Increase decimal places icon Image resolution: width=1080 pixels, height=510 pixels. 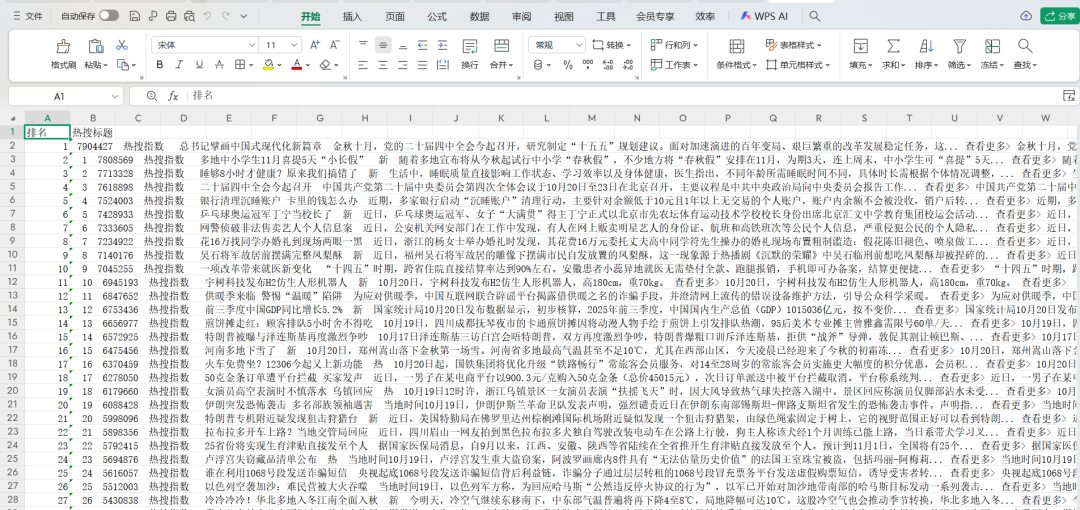click(608, 65)
